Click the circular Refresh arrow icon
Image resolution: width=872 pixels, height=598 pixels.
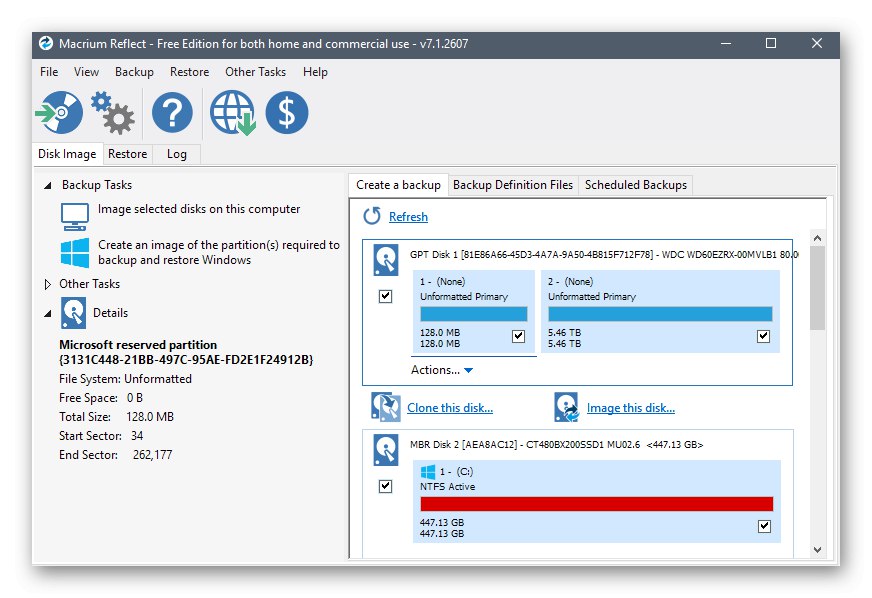(x=372, y=216)
